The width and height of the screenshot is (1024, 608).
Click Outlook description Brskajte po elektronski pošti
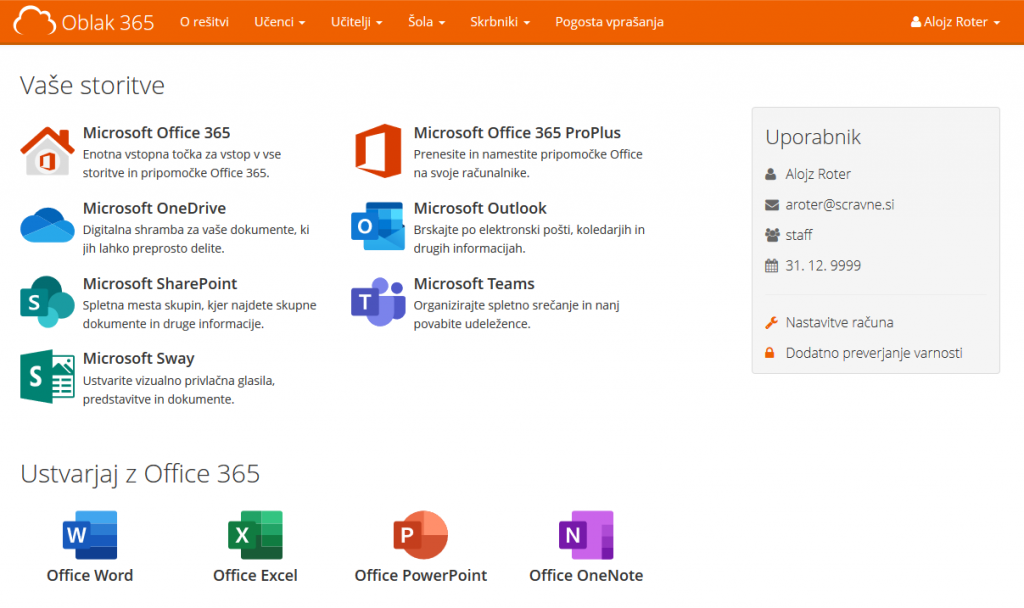click(529, 239)
